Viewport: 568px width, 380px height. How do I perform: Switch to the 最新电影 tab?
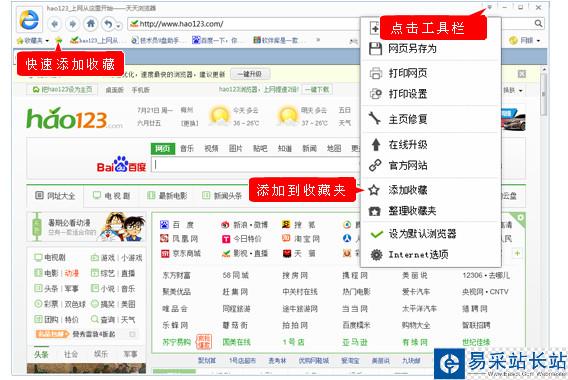(x=167, y=196)
